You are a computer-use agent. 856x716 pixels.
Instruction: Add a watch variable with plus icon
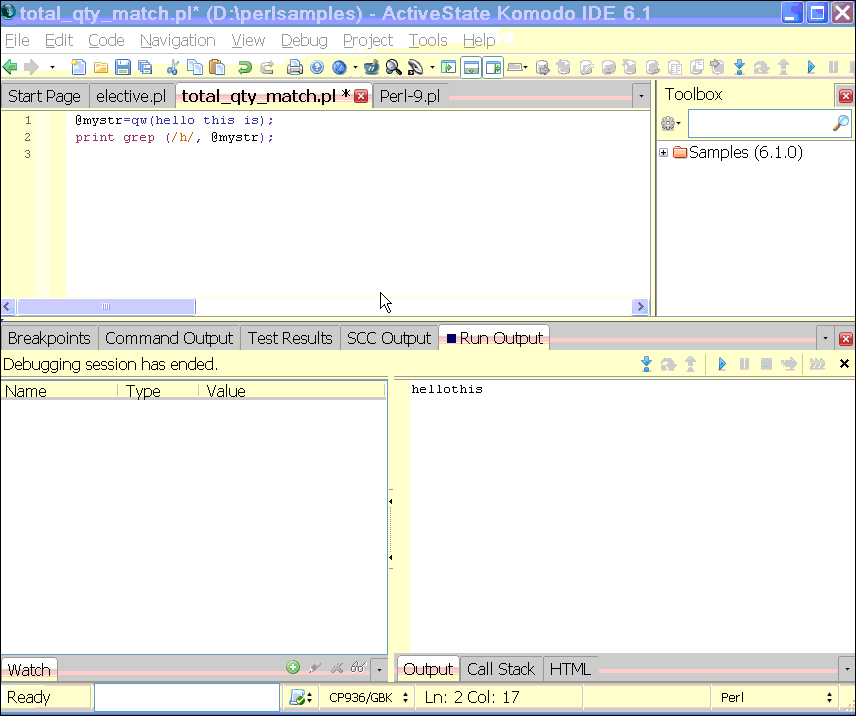coord(293,667)
